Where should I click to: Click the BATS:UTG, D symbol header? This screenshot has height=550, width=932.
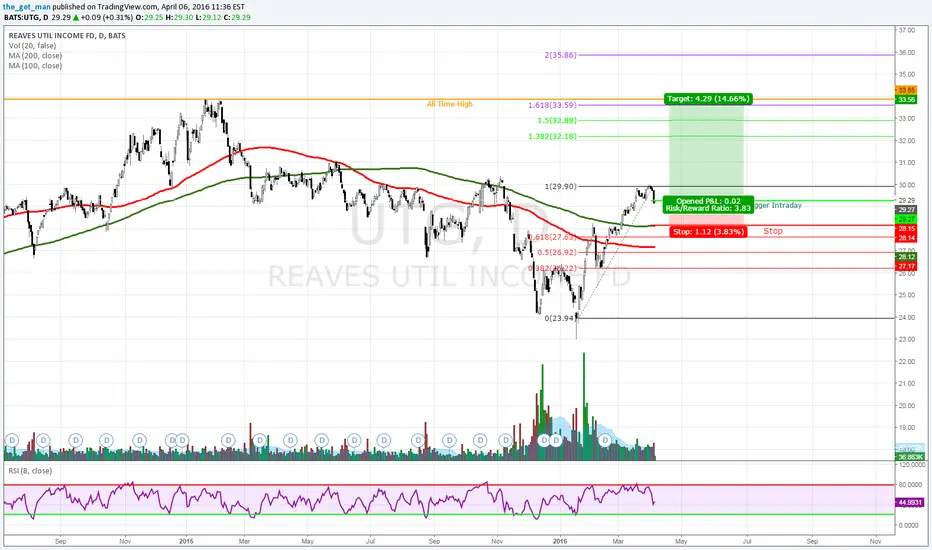(26, 17)
